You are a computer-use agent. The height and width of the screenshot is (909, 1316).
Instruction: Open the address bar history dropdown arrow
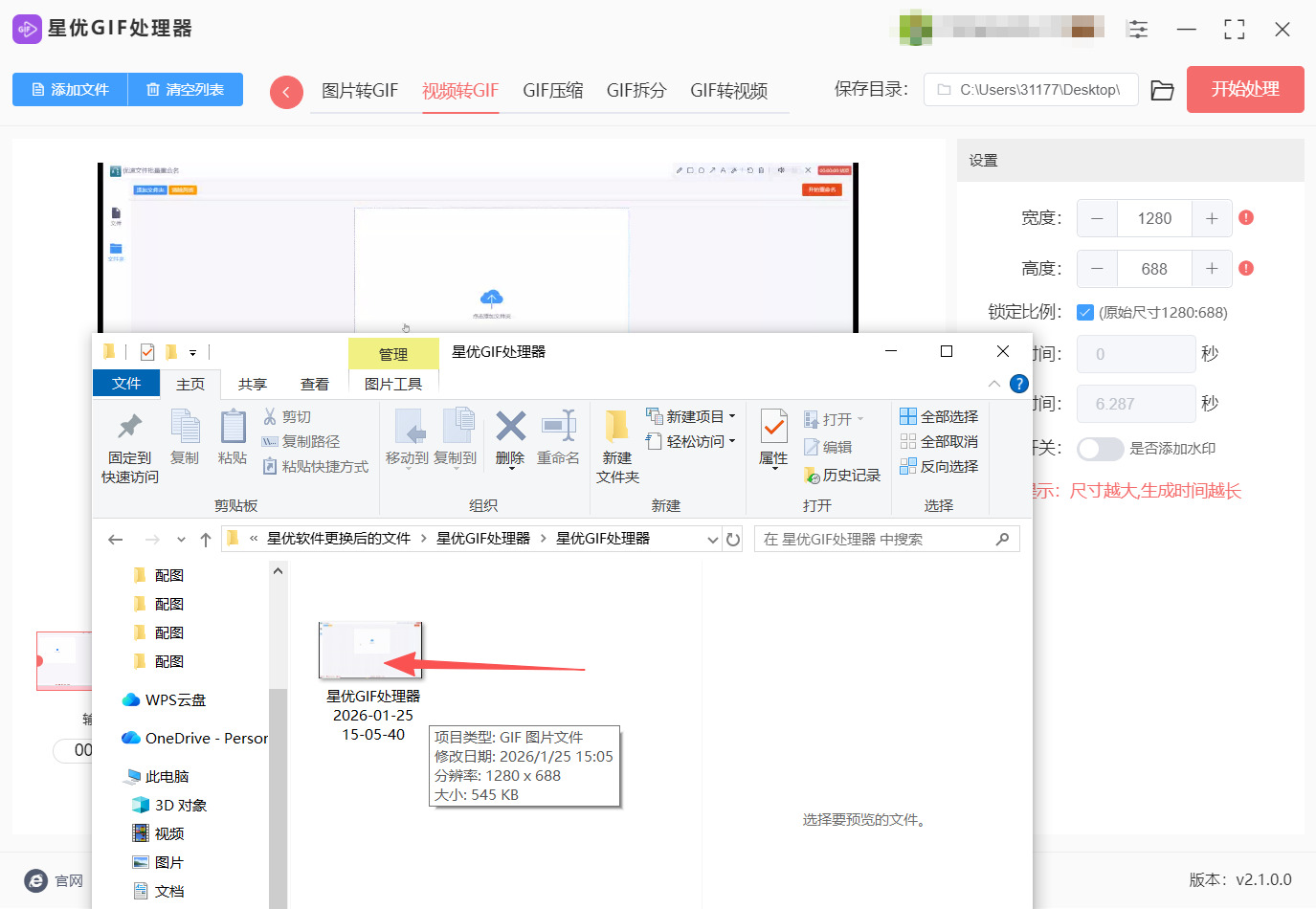click(712, 540)
